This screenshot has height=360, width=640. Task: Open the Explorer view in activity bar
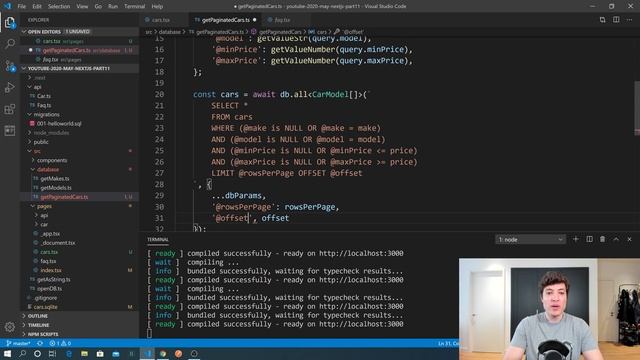[x=10, y=22]
